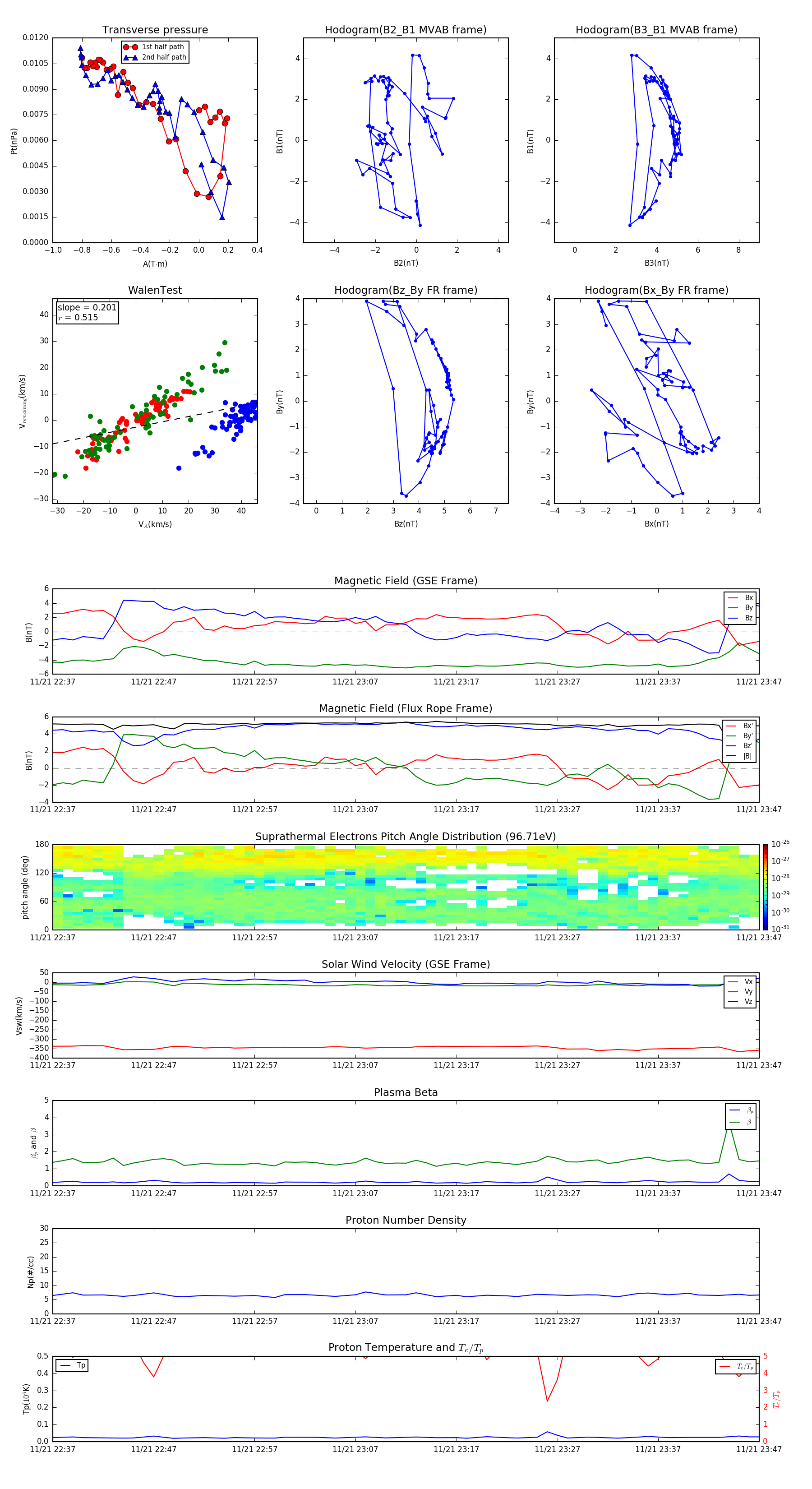Click the 'Transverse pressure' plot title

(x=155, y=30)
